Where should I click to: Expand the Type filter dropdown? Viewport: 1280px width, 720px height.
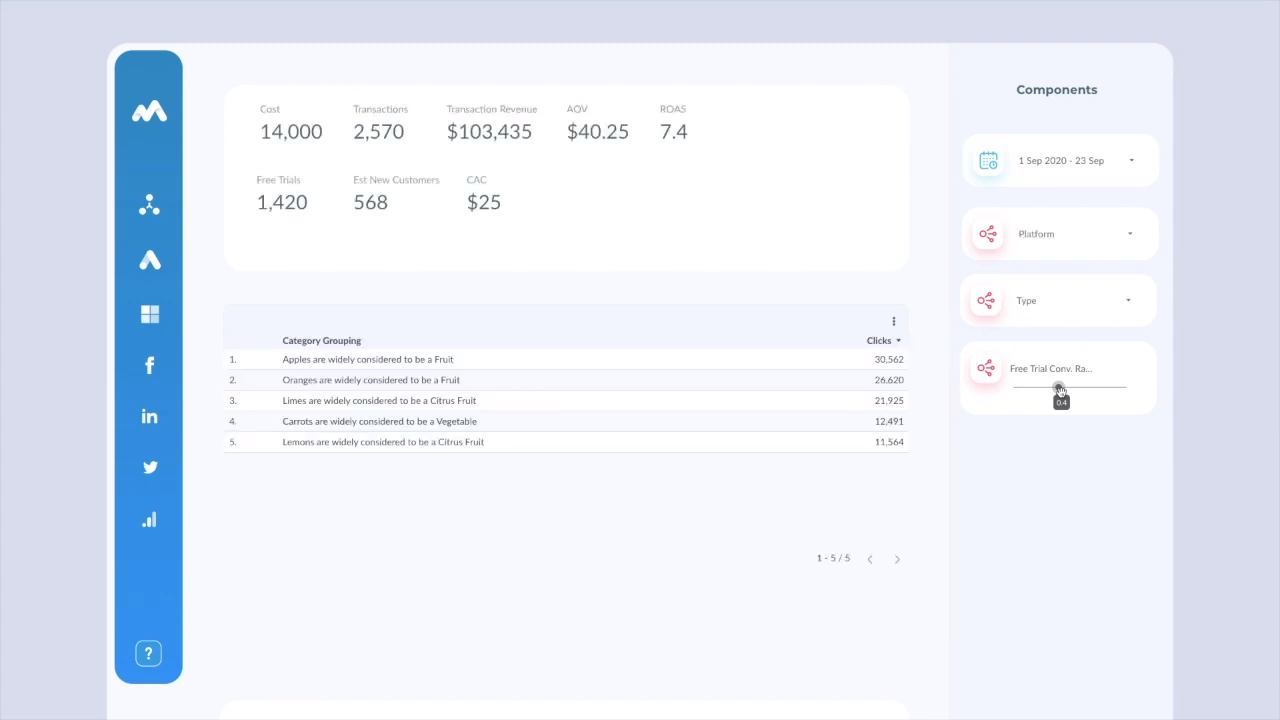coord(1128,301)
